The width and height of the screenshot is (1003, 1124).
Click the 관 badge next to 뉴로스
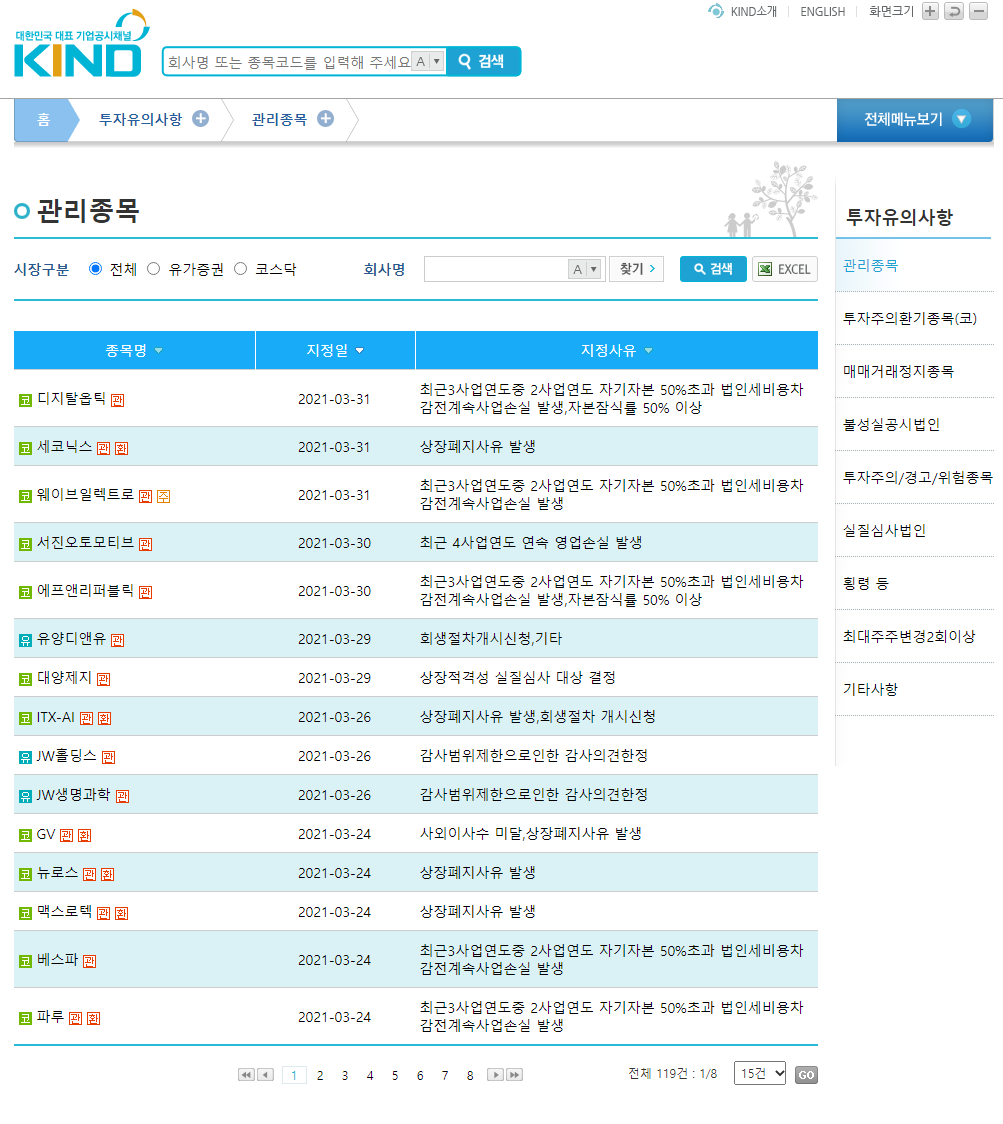pos(90,875)
